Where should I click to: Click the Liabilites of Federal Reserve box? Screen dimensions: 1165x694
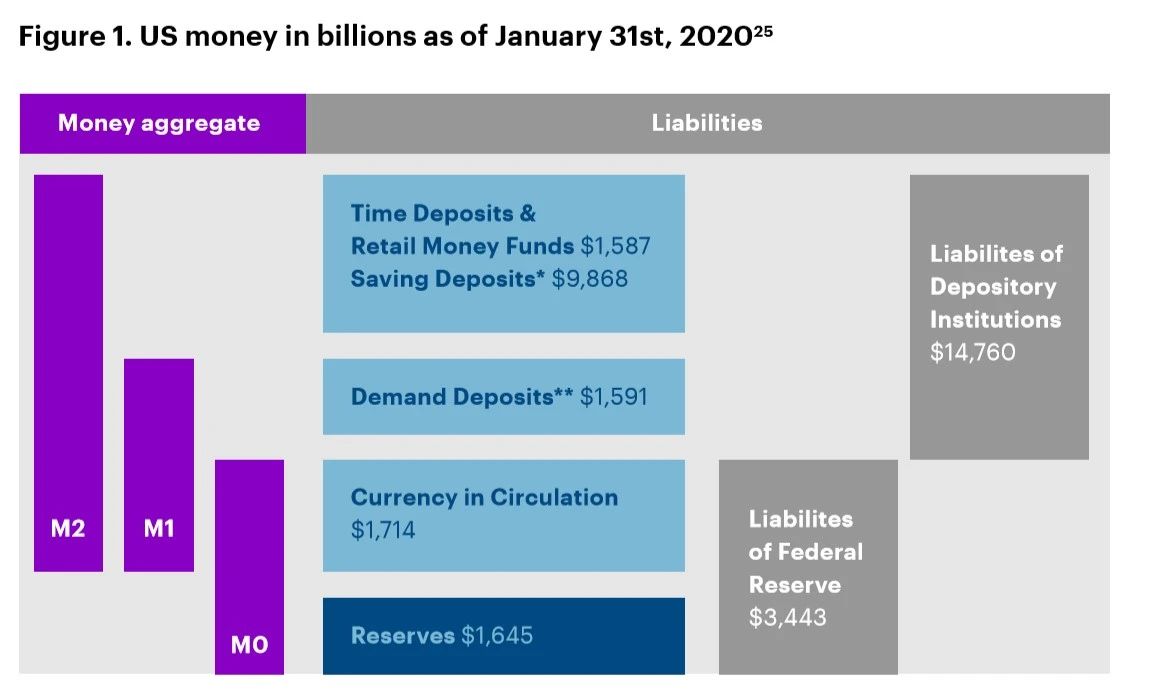808,567
